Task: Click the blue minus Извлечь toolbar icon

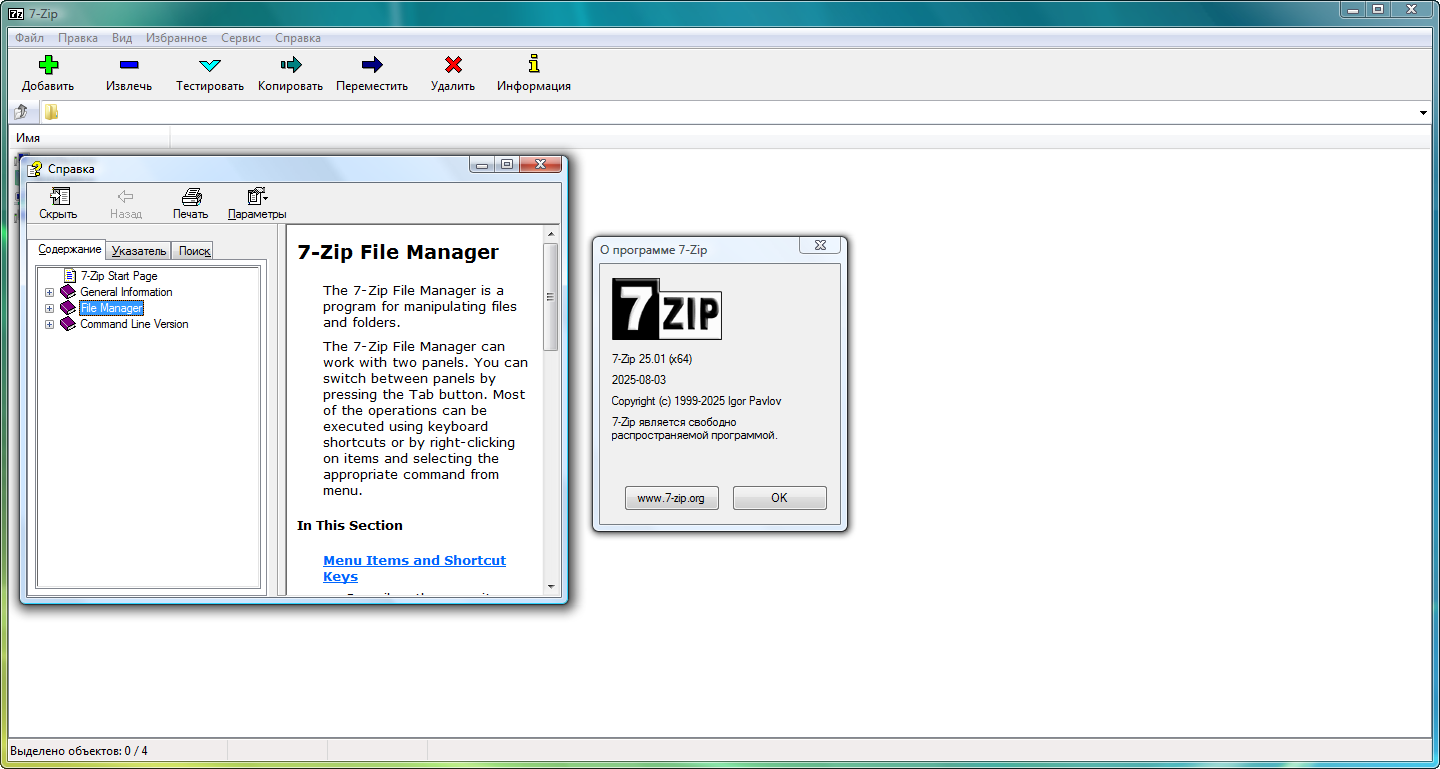Action: point(129,65)
